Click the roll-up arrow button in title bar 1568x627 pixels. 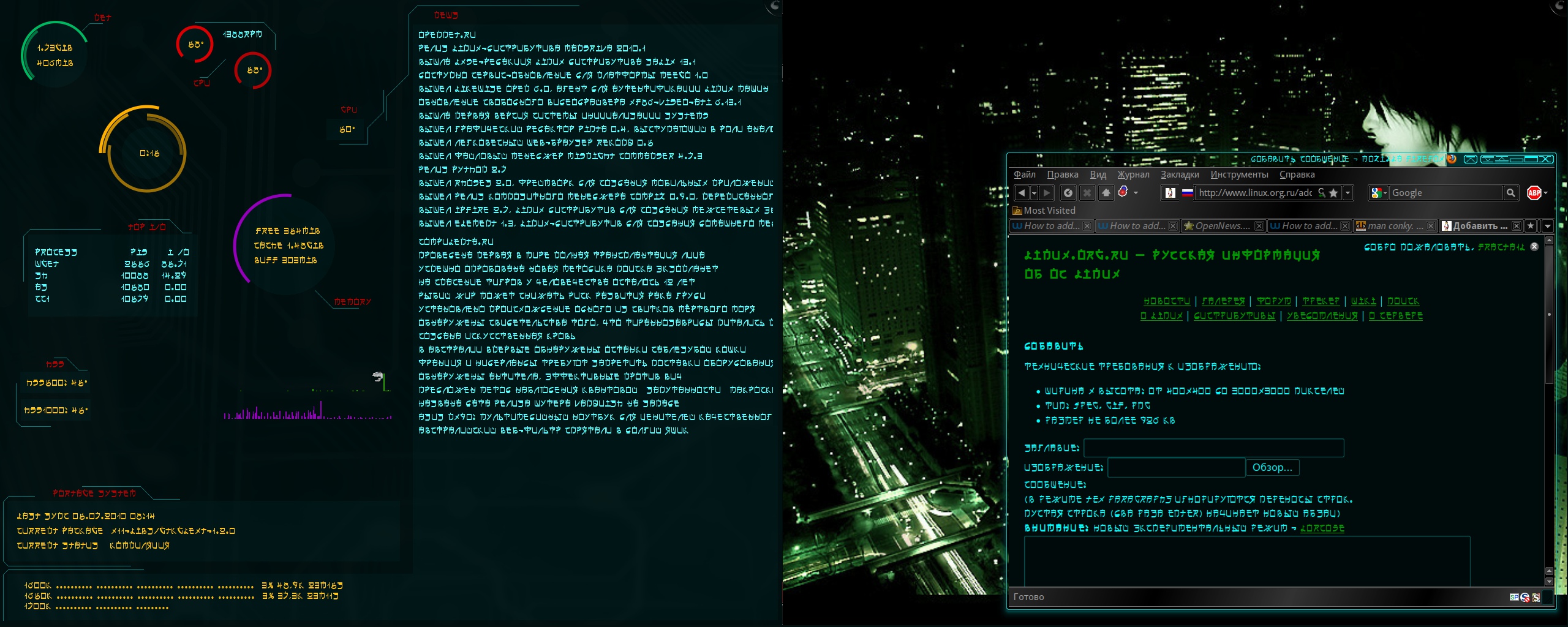click(x=1471, y=159)
